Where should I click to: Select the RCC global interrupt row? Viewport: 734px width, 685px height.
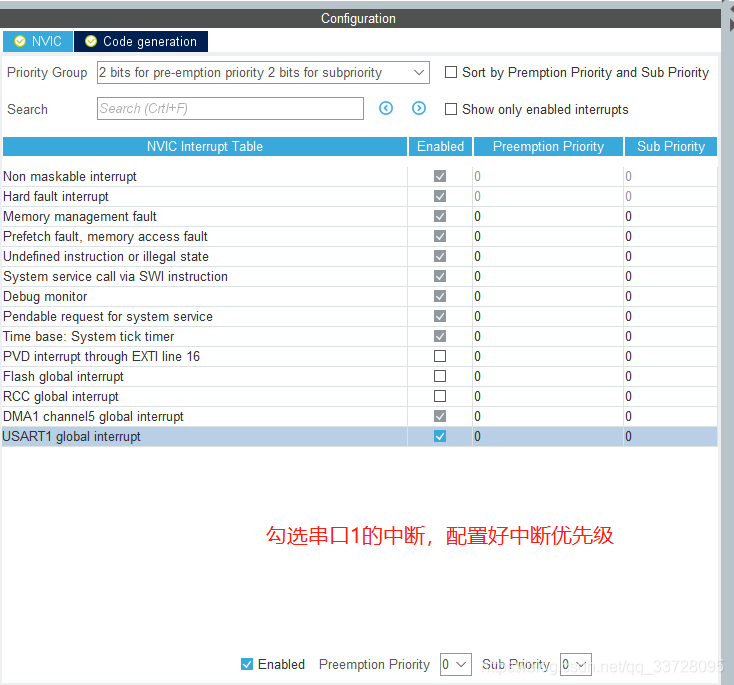[360, 397]
